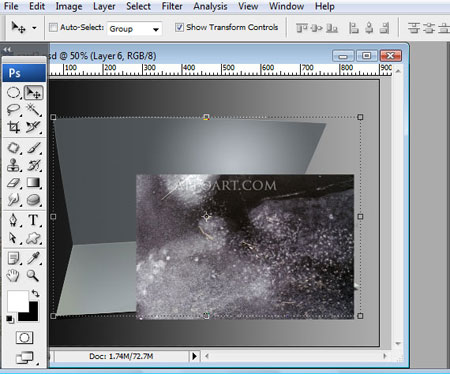
Task: Select the Lasso tool
Action: [x=13, y=110]
